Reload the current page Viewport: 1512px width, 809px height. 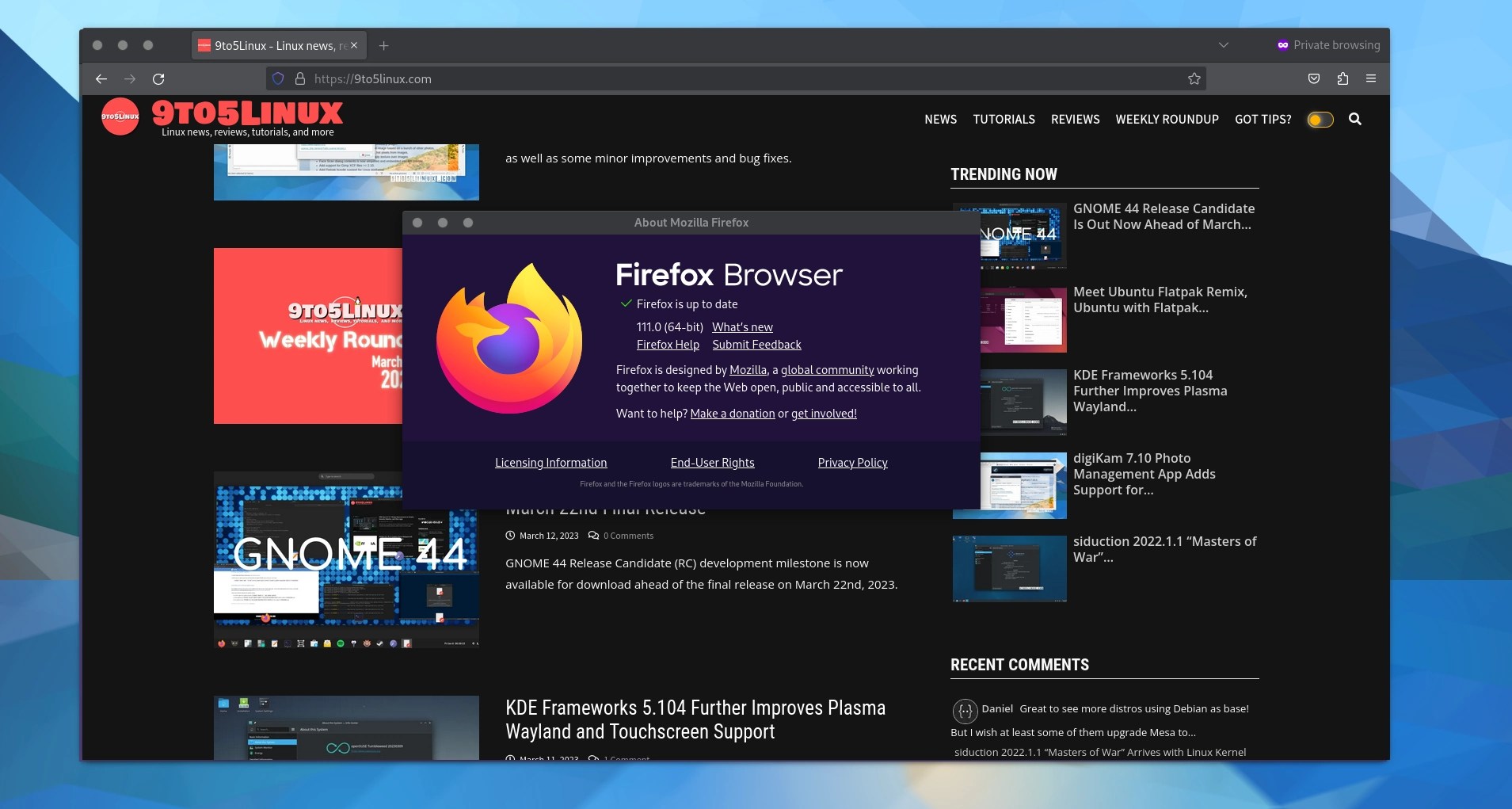coord(159,78)
